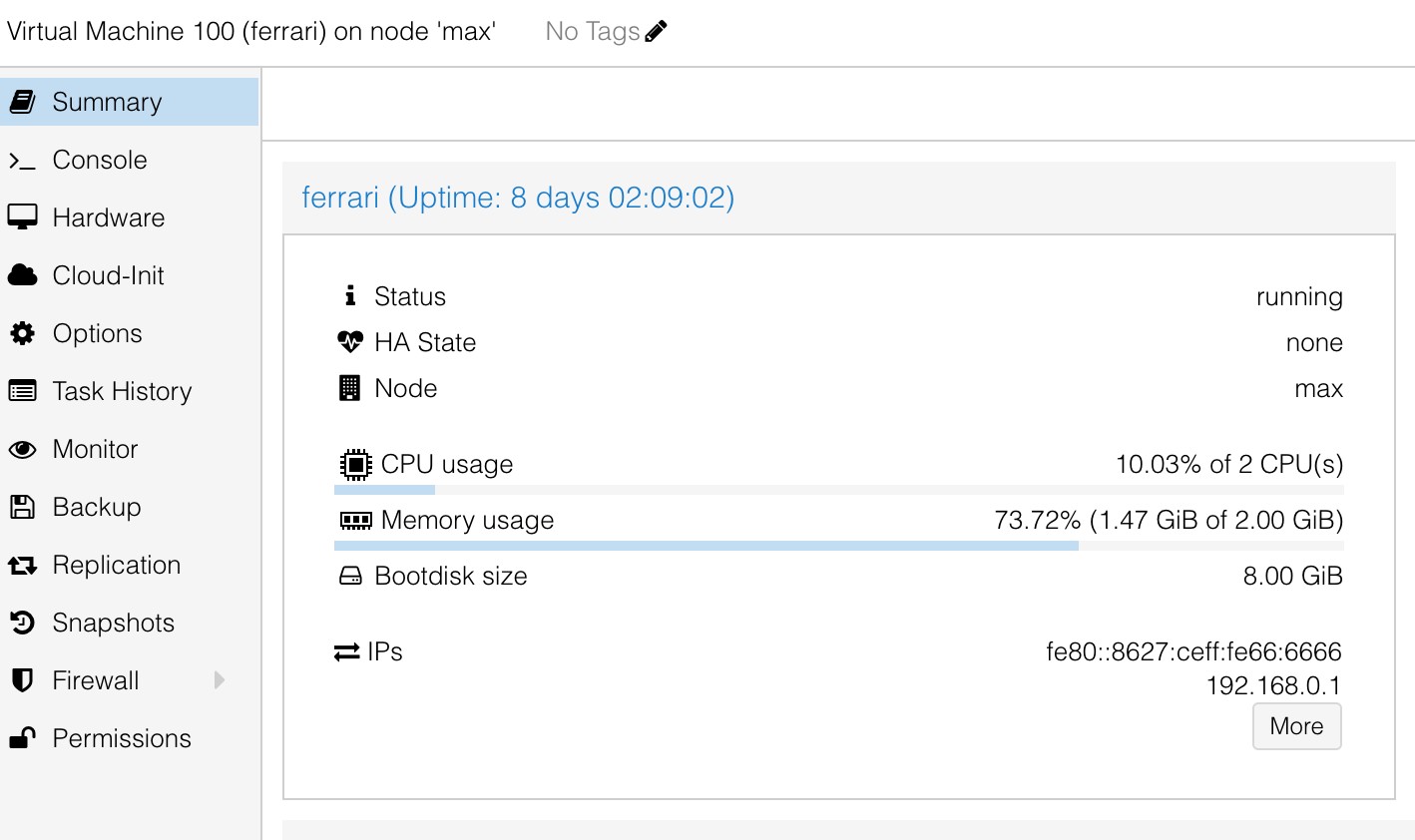This screenshot has height=840, width=1415.
Task: Expand the Firewall submenu arrow
Action: pos(220,680)
